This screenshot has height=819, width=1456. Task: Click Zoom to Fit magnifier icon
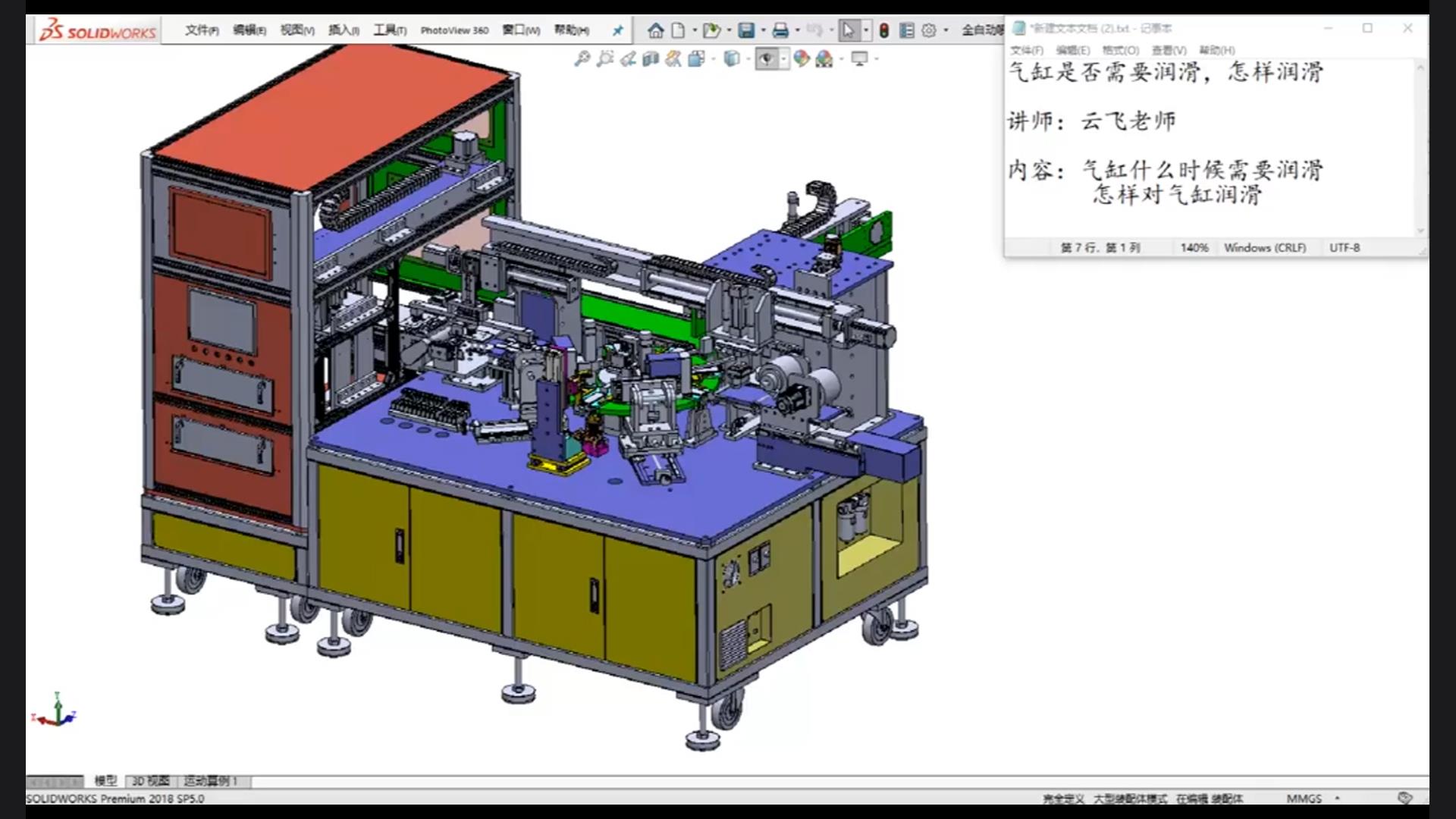(582, 58)
